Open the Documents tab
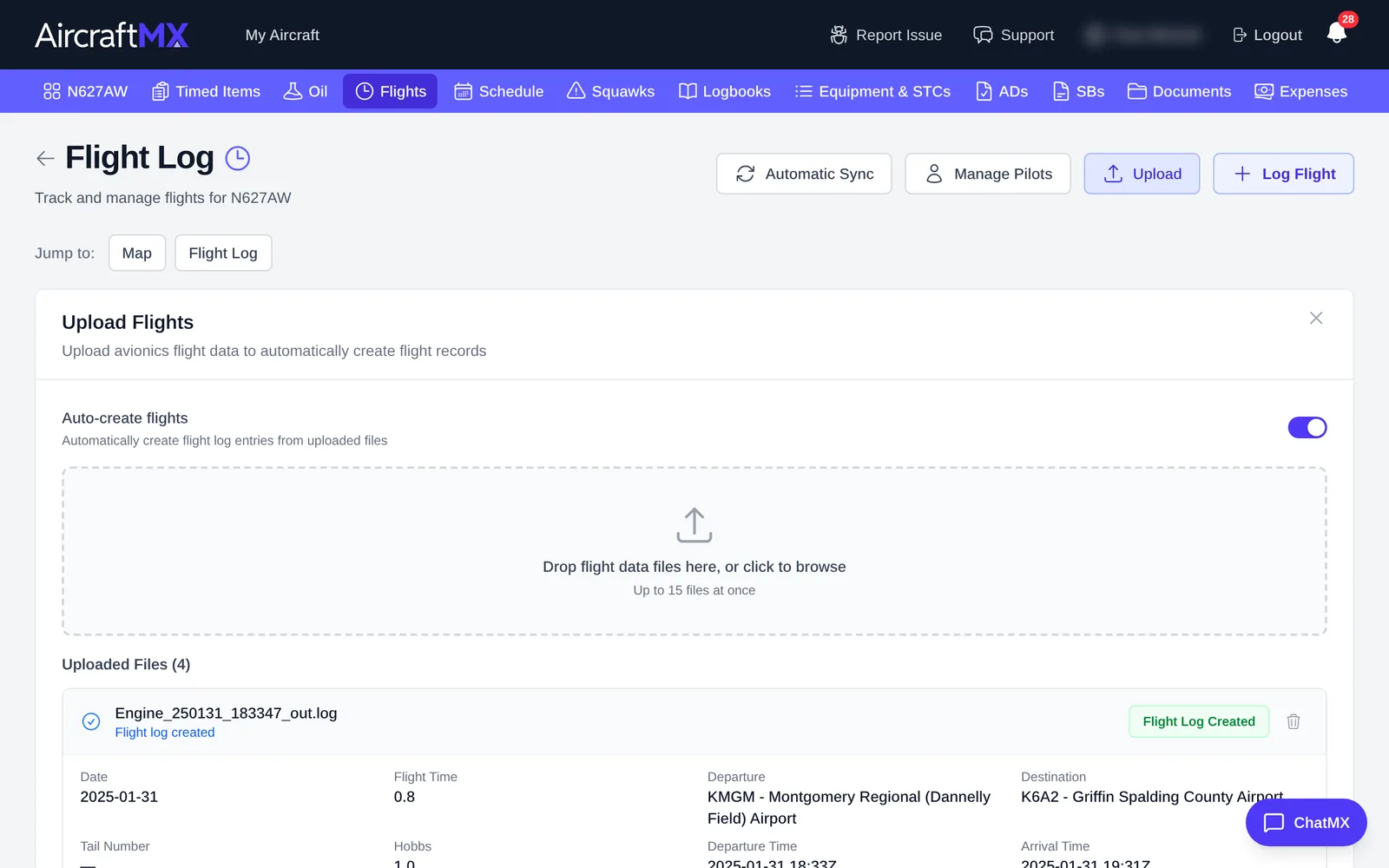Viewport: 1389px width, 868px height. click(1180, 91)
